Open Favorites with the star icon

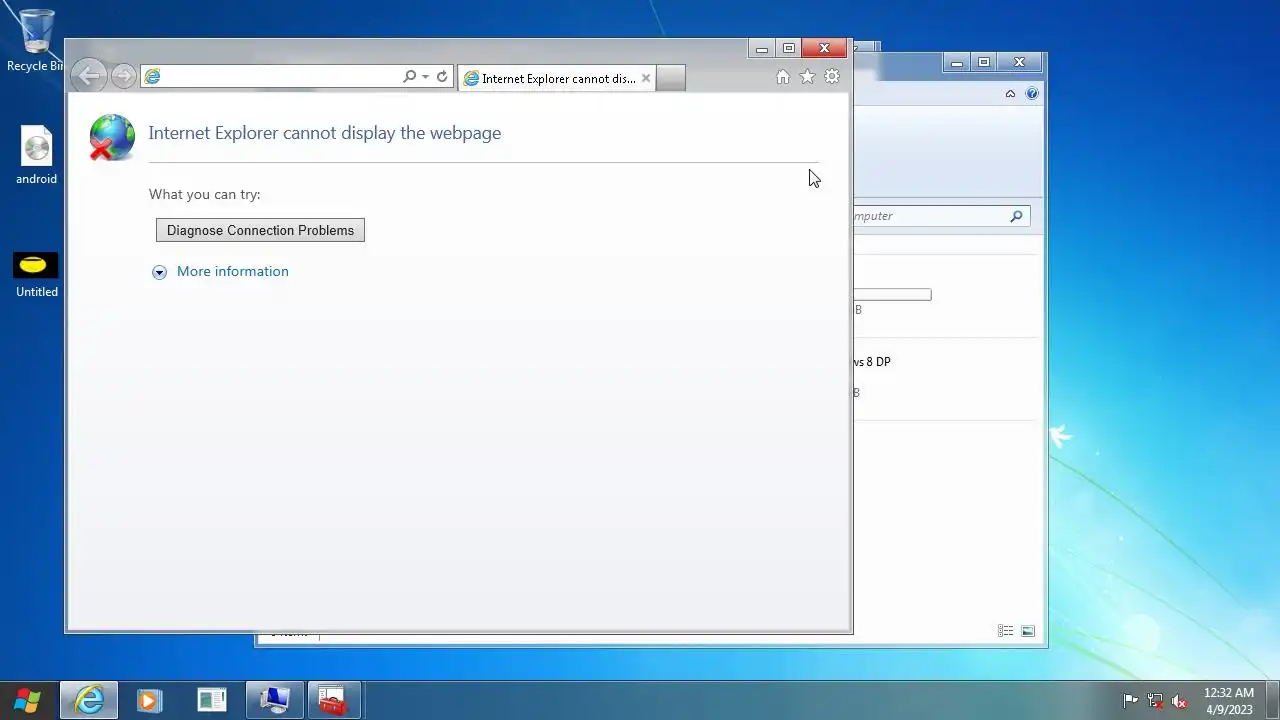pyautogui.click(x=807, y=77)
